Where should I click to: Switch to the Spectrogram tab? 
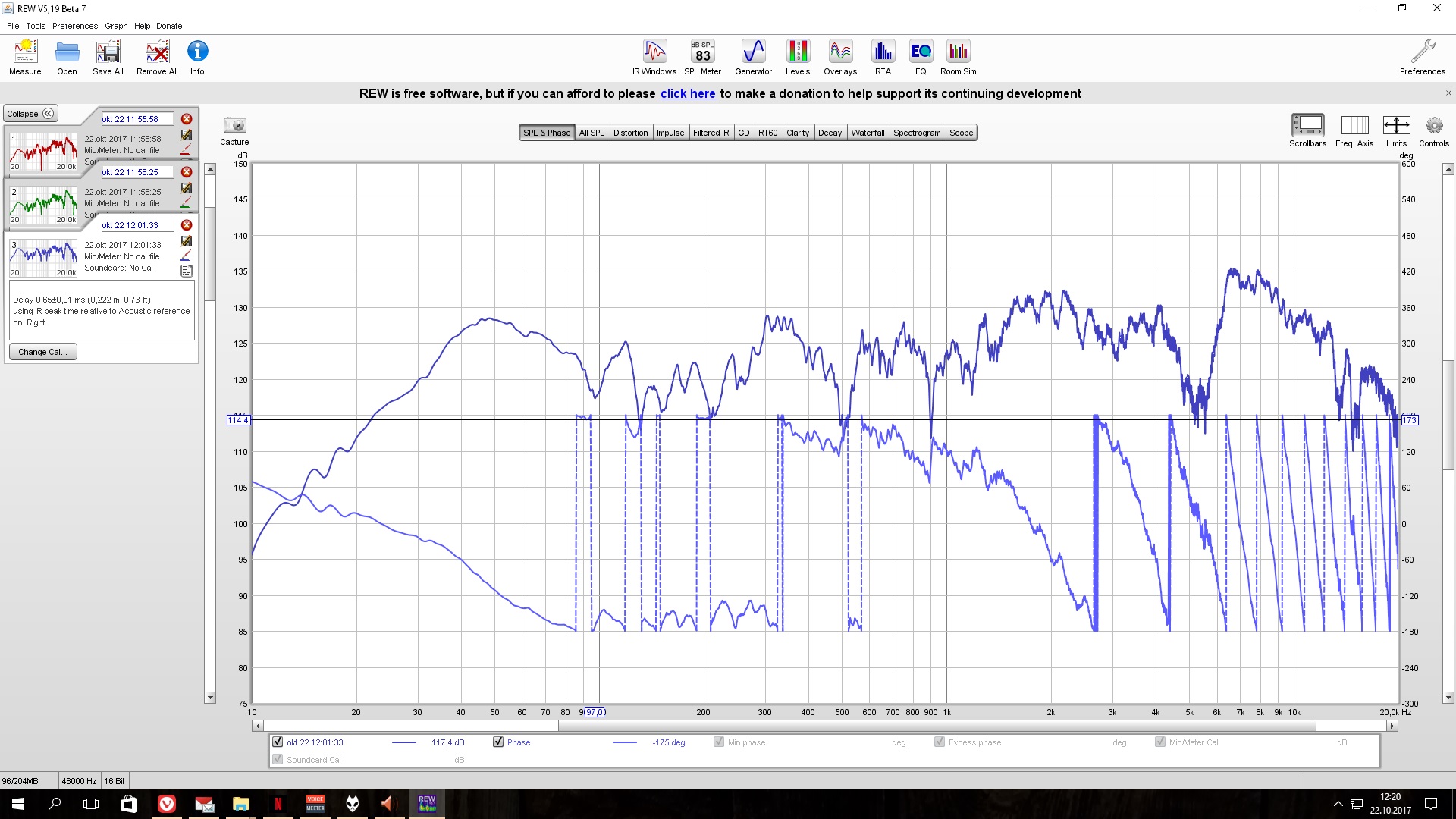click(917, 133)
